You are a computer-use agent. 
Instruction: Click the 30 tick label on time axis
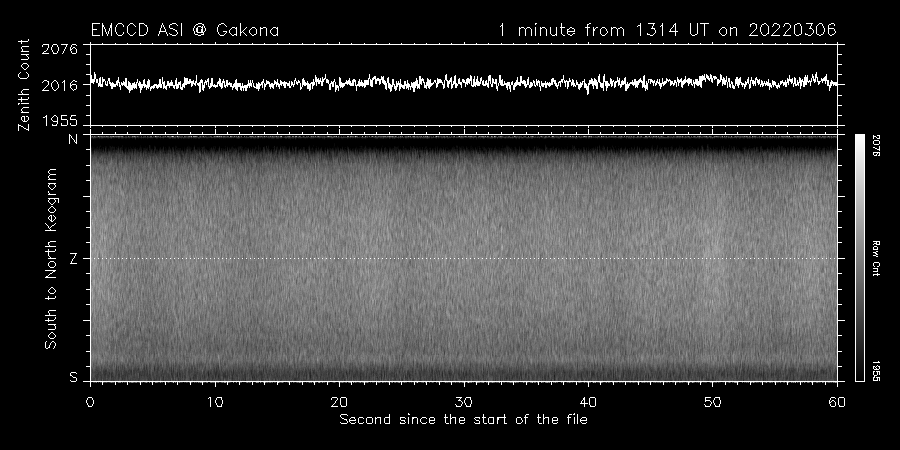click(x=464, y=402)
